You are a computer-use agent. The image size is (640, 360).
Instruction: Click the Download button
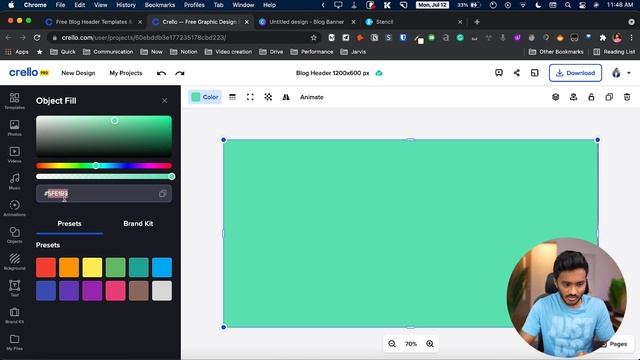(x=576, y=73)
